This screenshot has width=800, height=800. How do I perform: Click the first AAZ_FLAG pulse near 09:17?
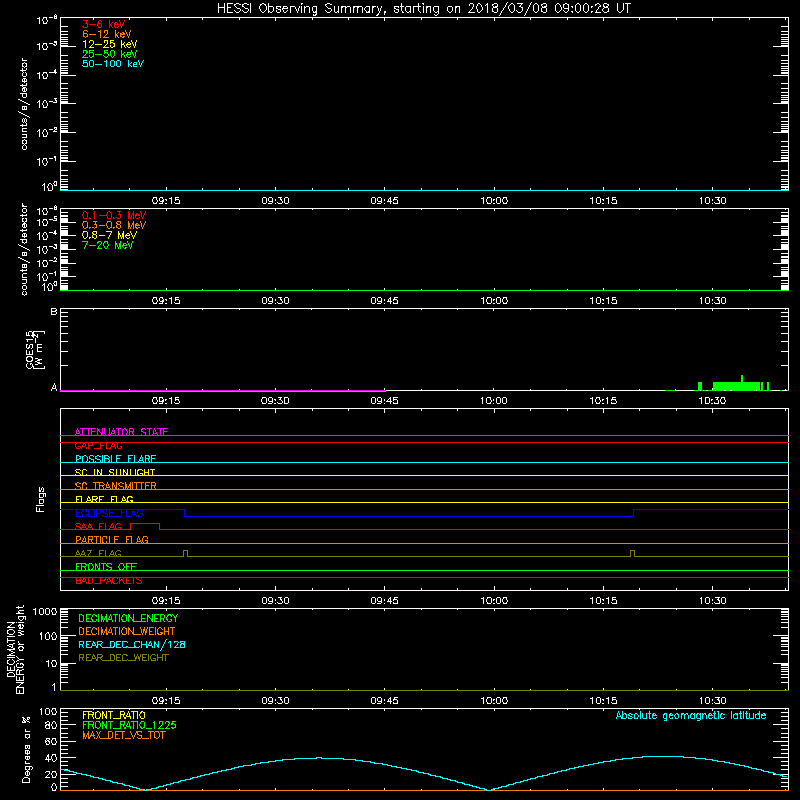[185, 553]
